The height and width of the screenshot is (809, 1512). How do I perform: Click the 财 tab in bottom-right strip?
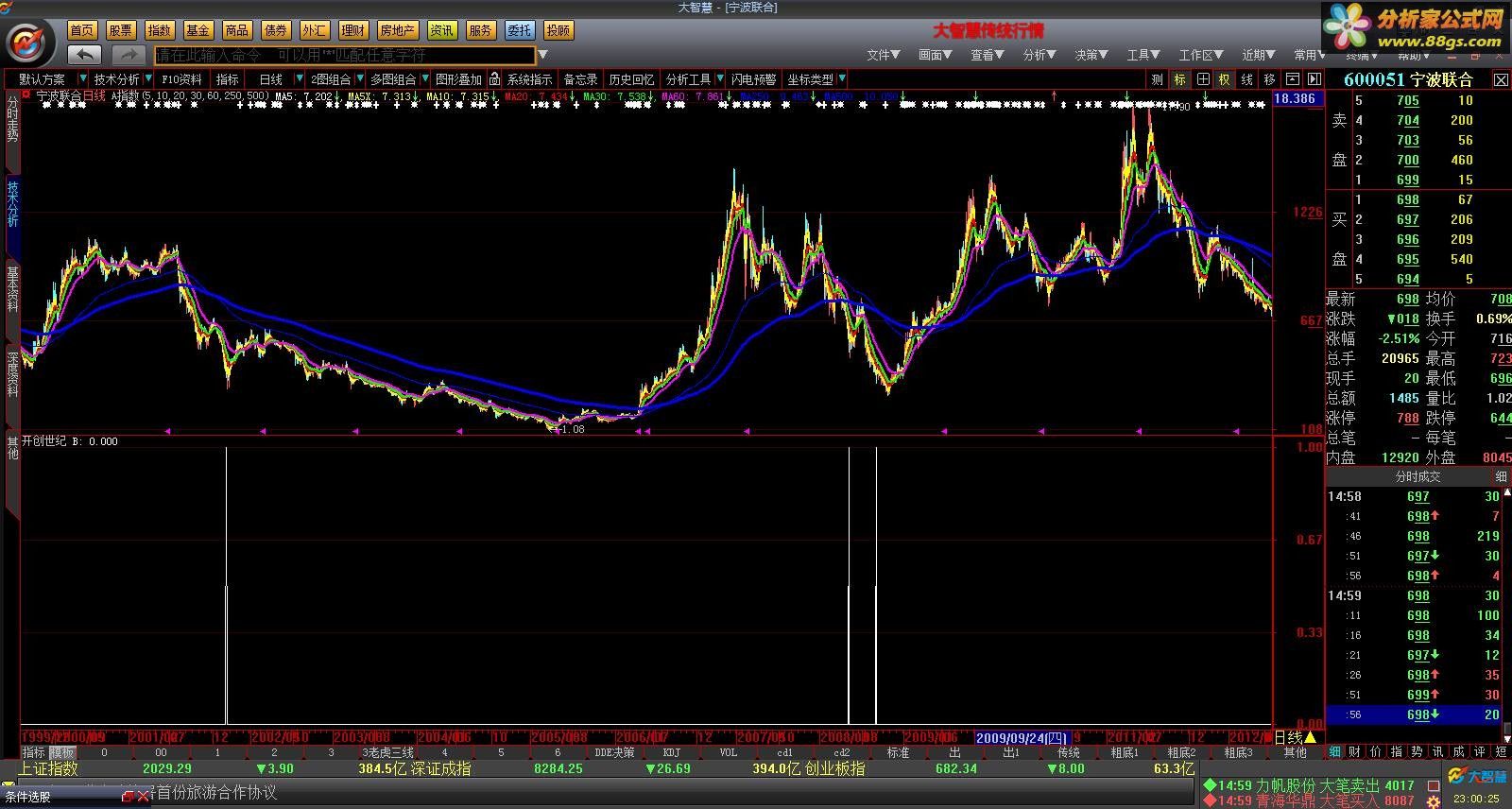tap(1355, 752)
